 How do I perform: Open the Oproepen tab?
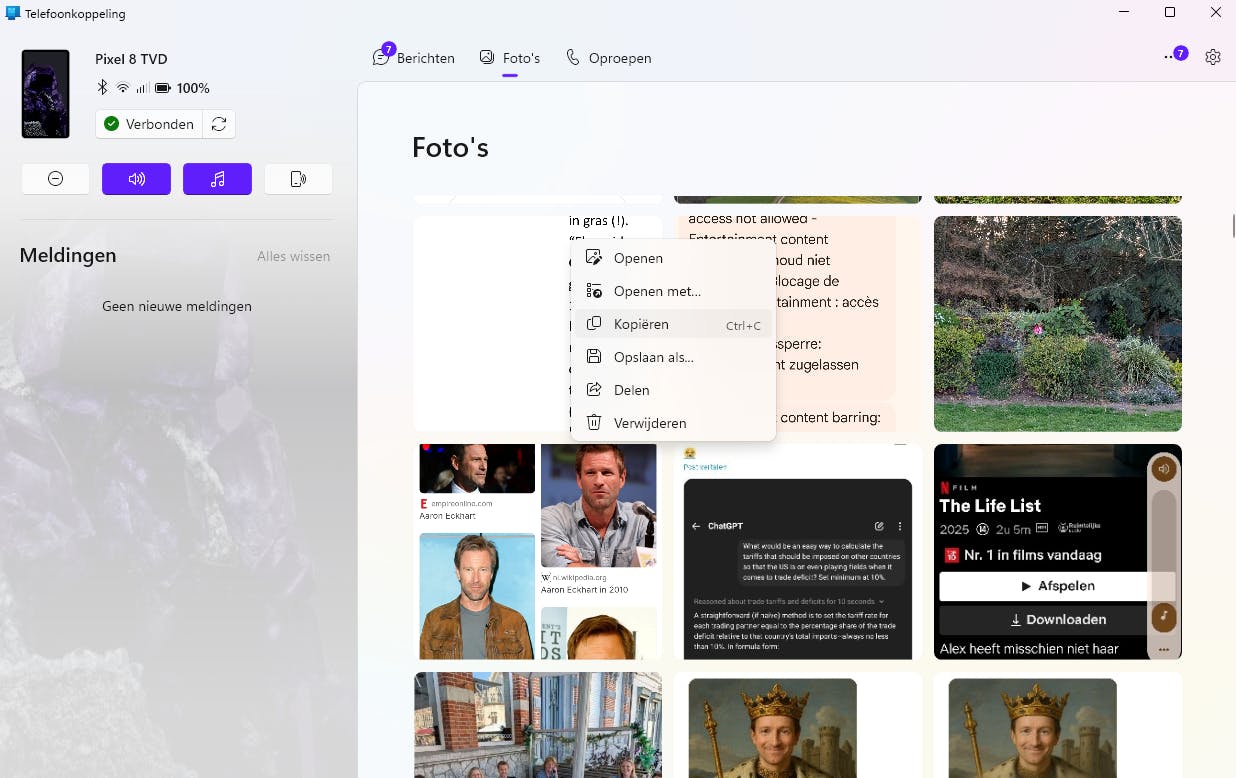(x=609, y=58)
